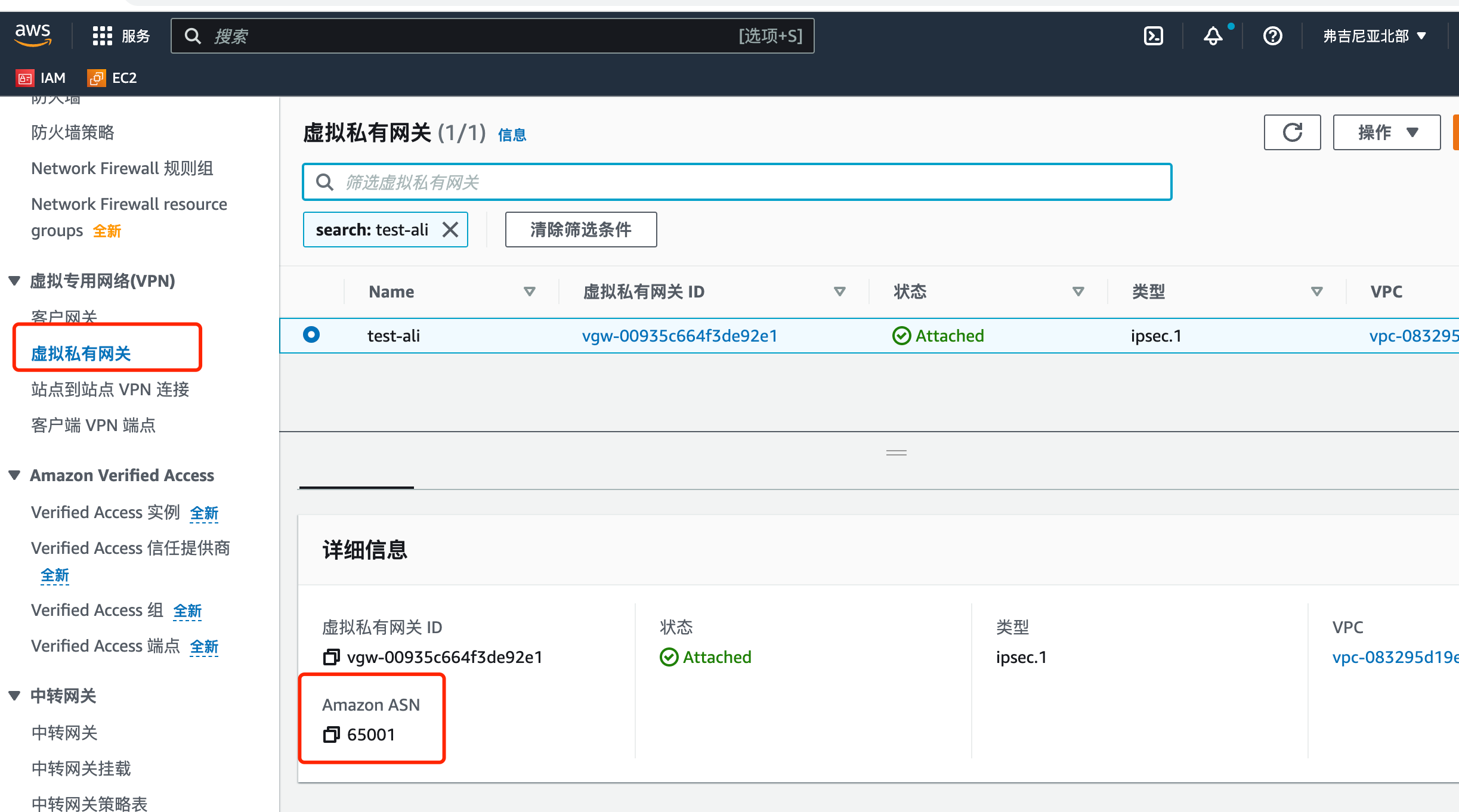Screen dimensions: 1459x812
Task: Open Verified Access 信任提供商 in sidebar
Action: click(x=131, y=548)
